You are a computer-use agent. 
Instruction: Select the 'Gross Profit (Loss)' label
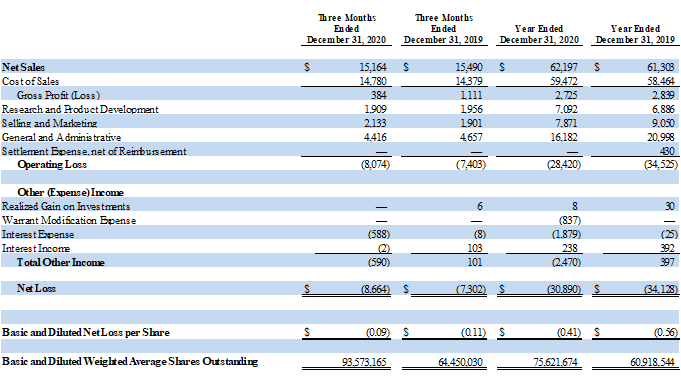pyautogui.click(x=59, y=95)
